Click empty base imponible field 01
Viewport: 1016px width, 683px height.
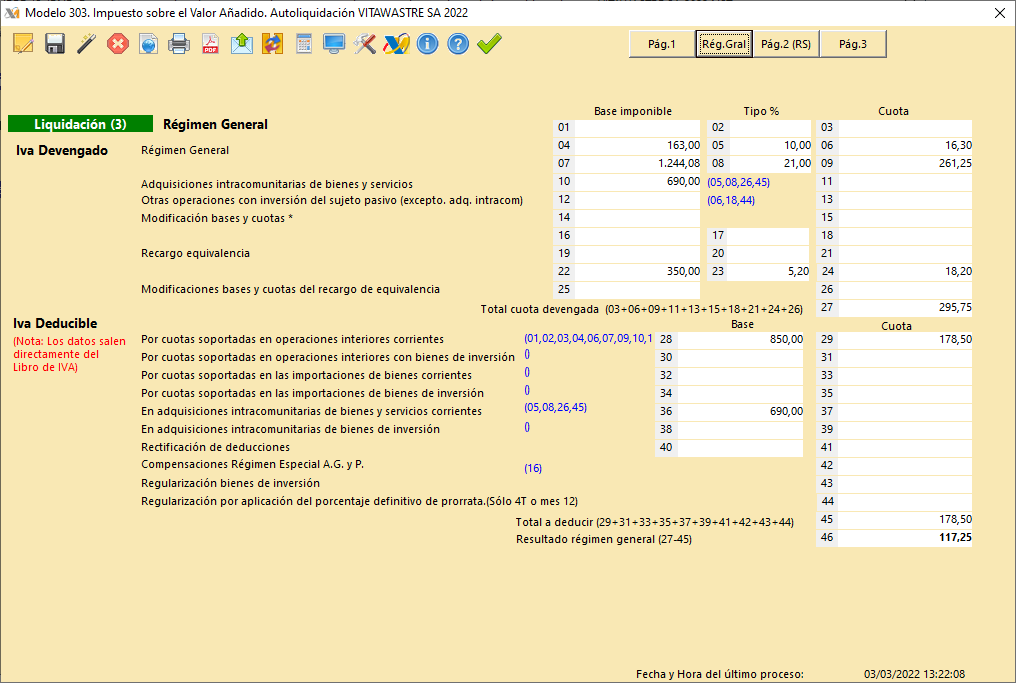point(637,128)
